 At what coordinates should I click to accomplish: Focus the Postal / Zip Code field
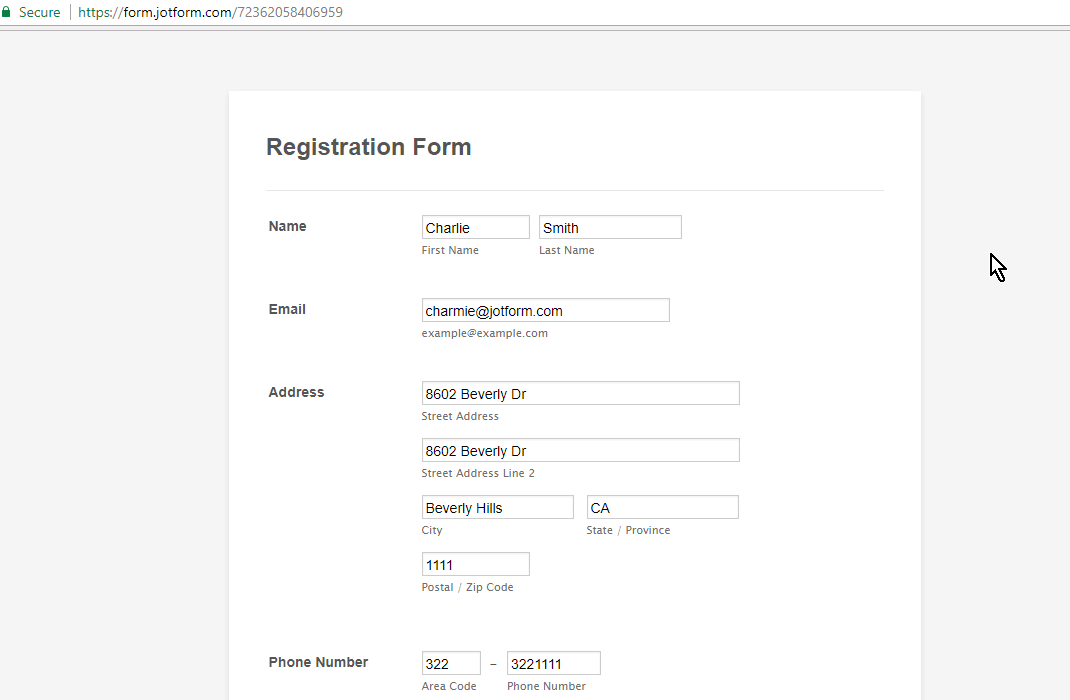475,564
